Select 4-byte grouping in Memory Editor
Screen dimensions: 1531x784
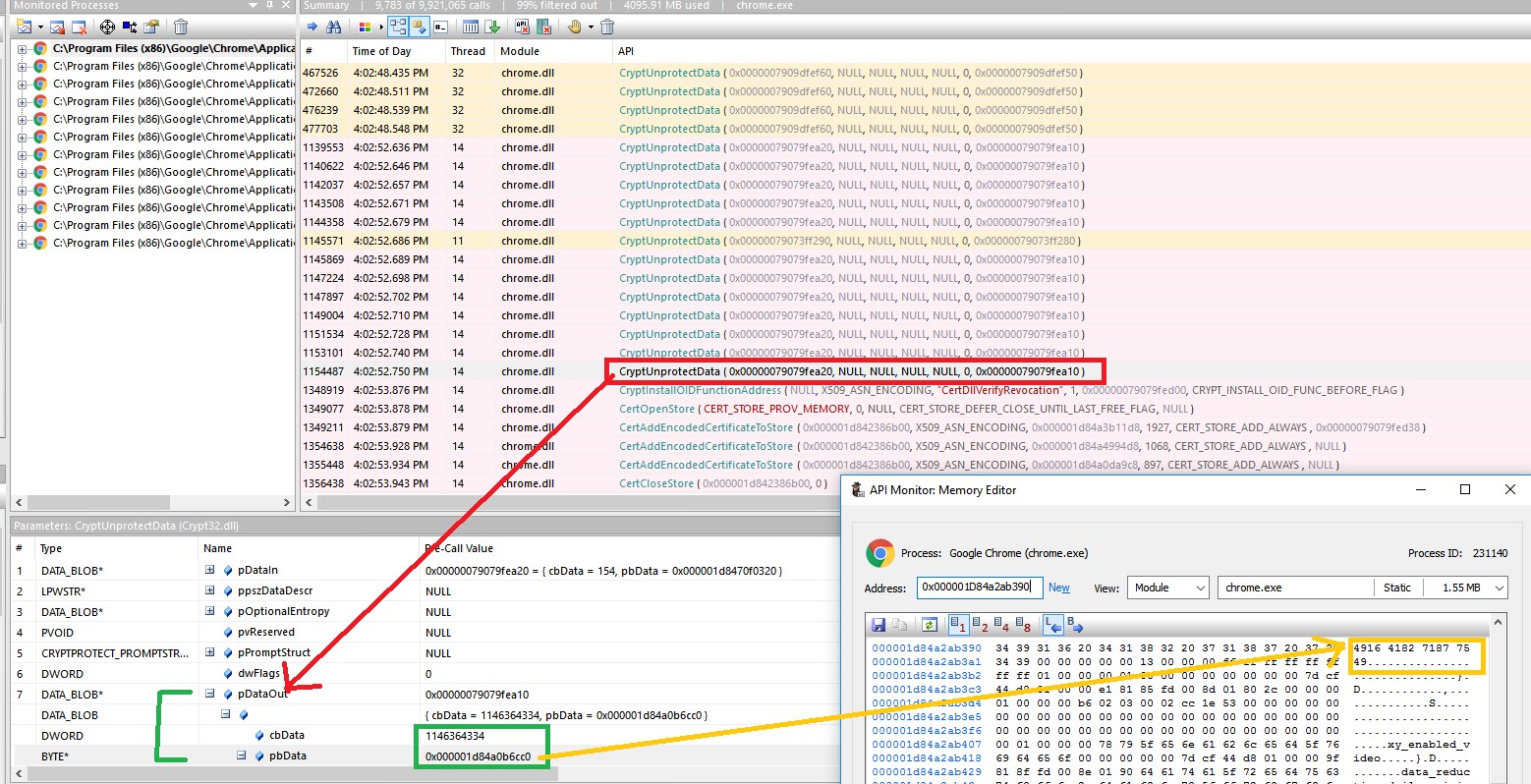pos(1001,625)
